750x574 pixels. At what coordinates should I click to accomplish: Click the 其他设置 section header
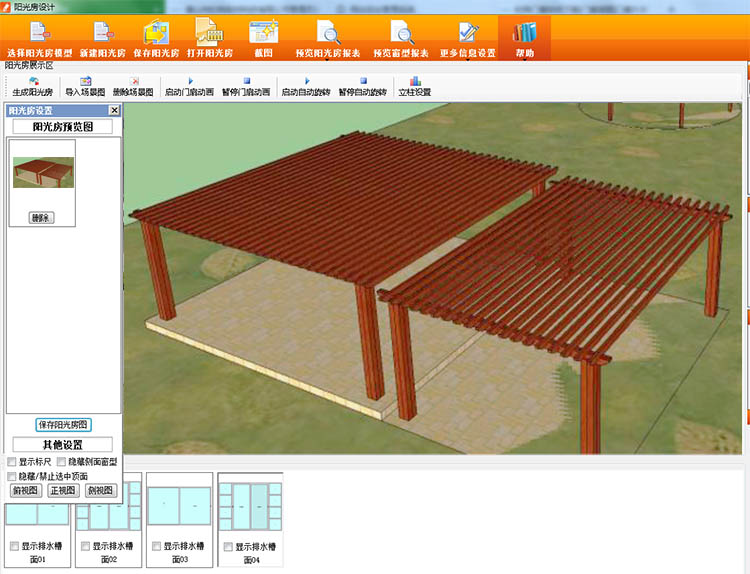point(63,444)
